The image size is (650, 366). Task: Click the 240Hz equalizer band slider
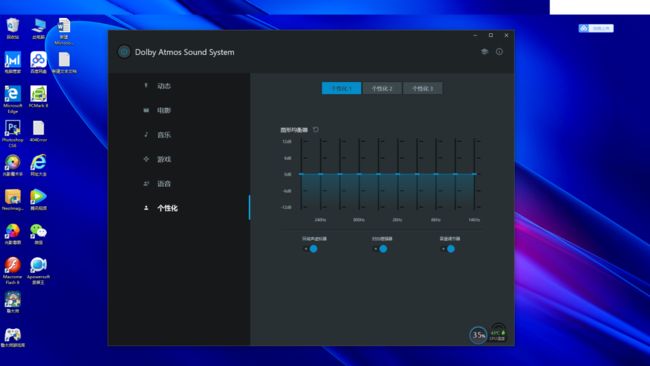coord(320,174)
